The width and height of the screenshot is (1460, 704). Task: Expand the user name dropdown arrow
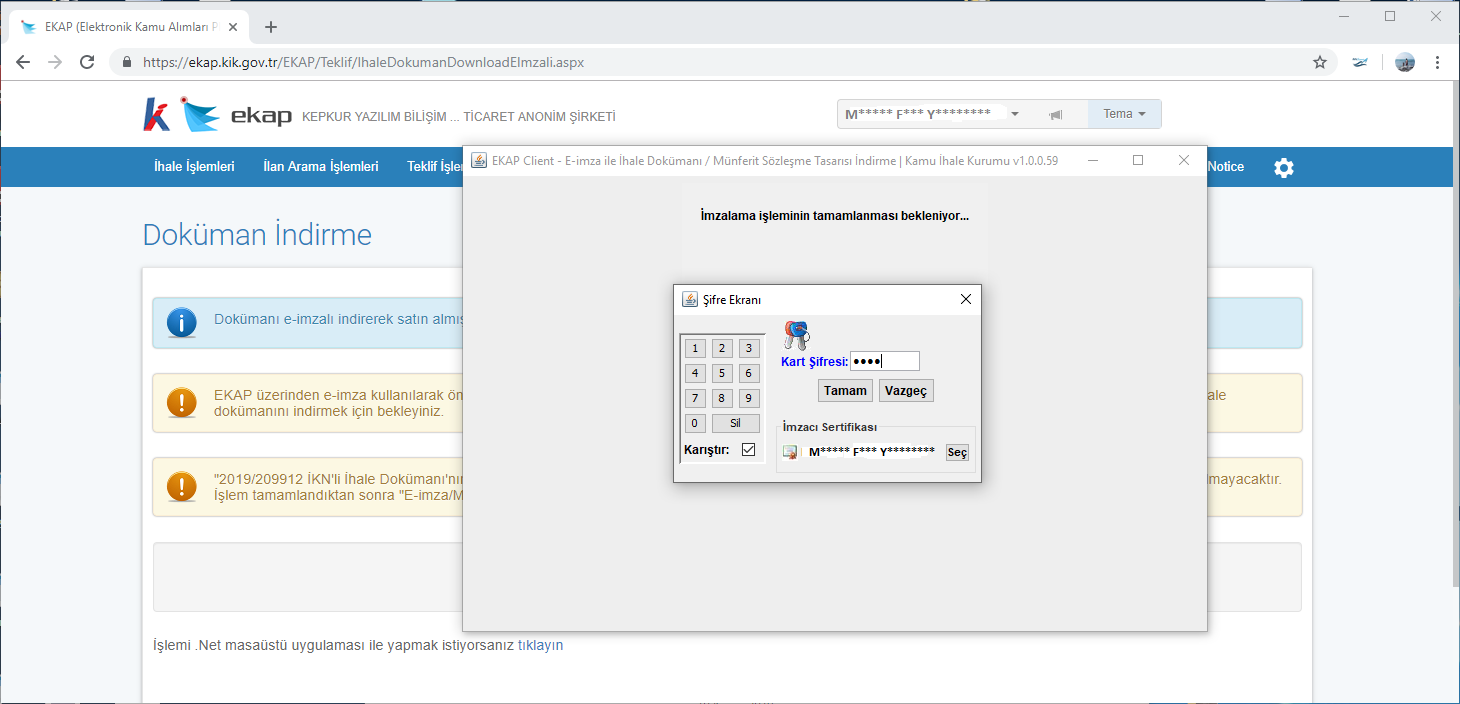pyautogui.click(x=1015, y=115)
